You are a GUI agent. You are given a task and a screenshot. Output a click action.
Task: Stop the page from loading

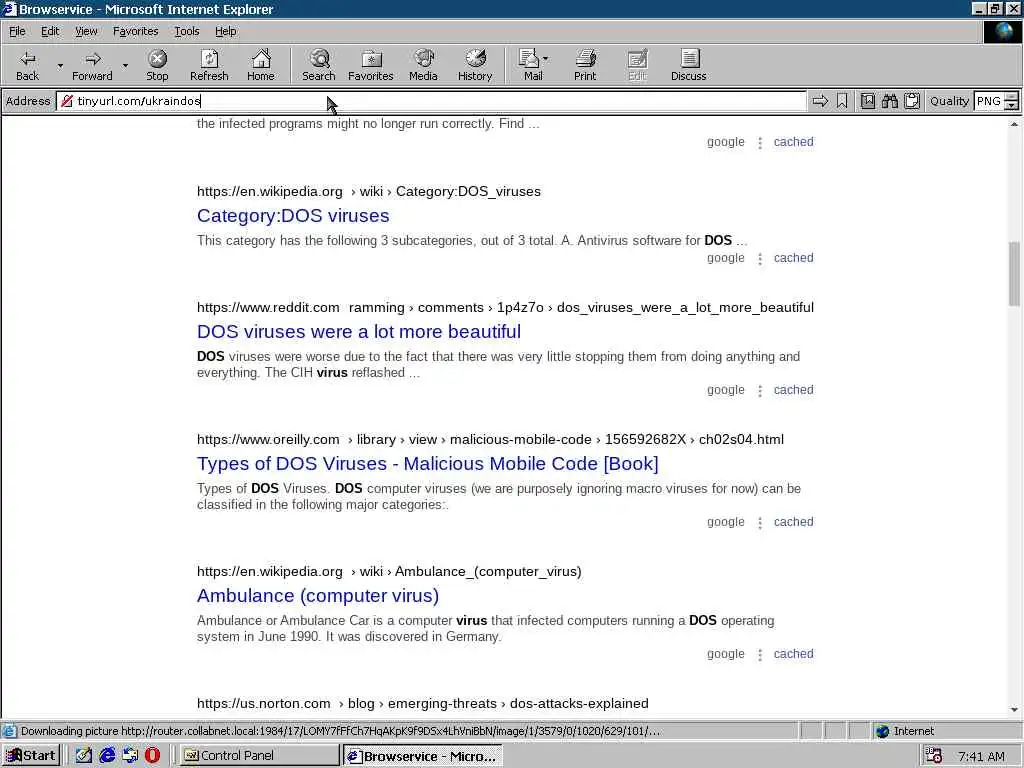[157, 65]
